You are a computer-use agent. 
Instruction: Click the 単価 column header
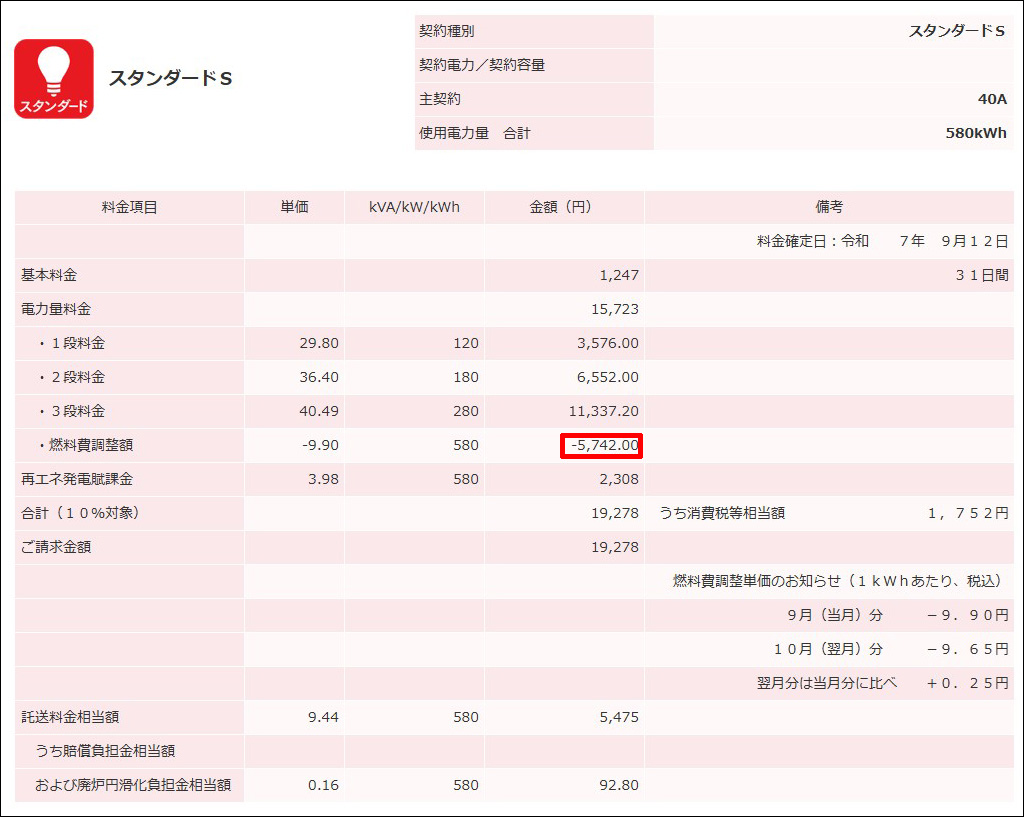(x=294, y=207)
